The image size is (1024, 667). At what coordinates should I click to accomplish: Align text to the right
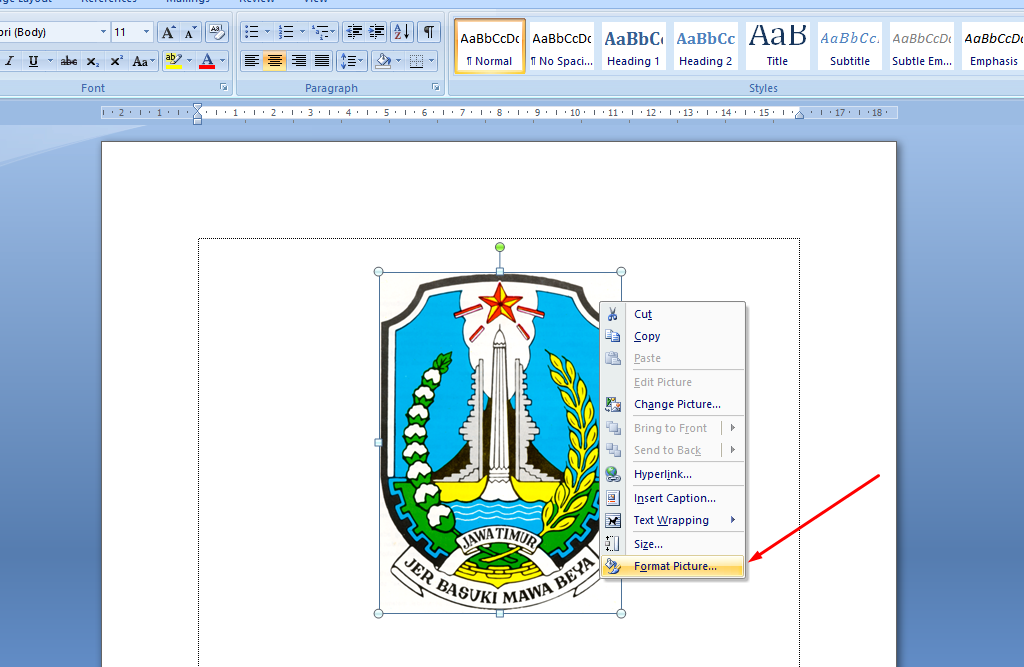click(298, 61)
